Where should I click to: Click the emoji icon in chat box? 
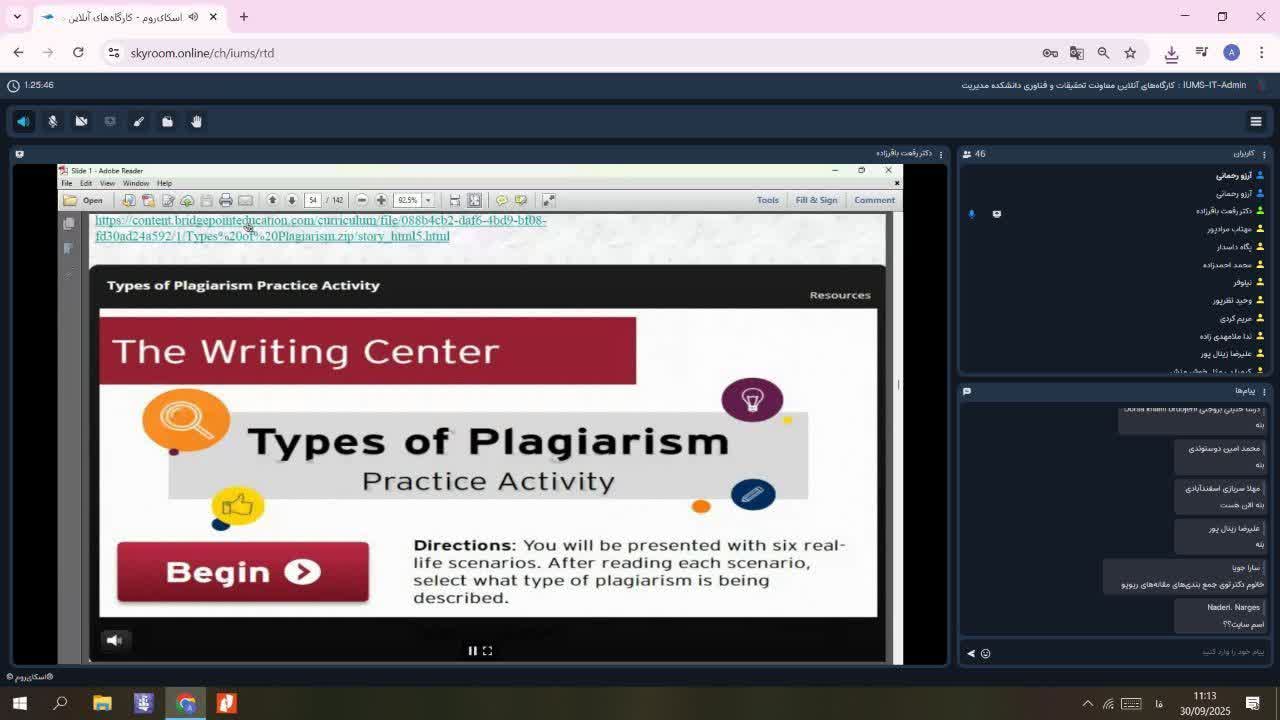pyautogui.click(x=985, y=653)
